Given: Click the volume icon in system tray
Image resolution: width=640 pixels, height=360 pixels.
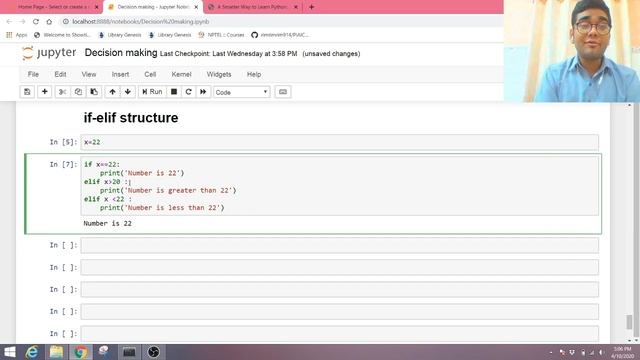Looking at the screenshot, I should pos(601,352).
